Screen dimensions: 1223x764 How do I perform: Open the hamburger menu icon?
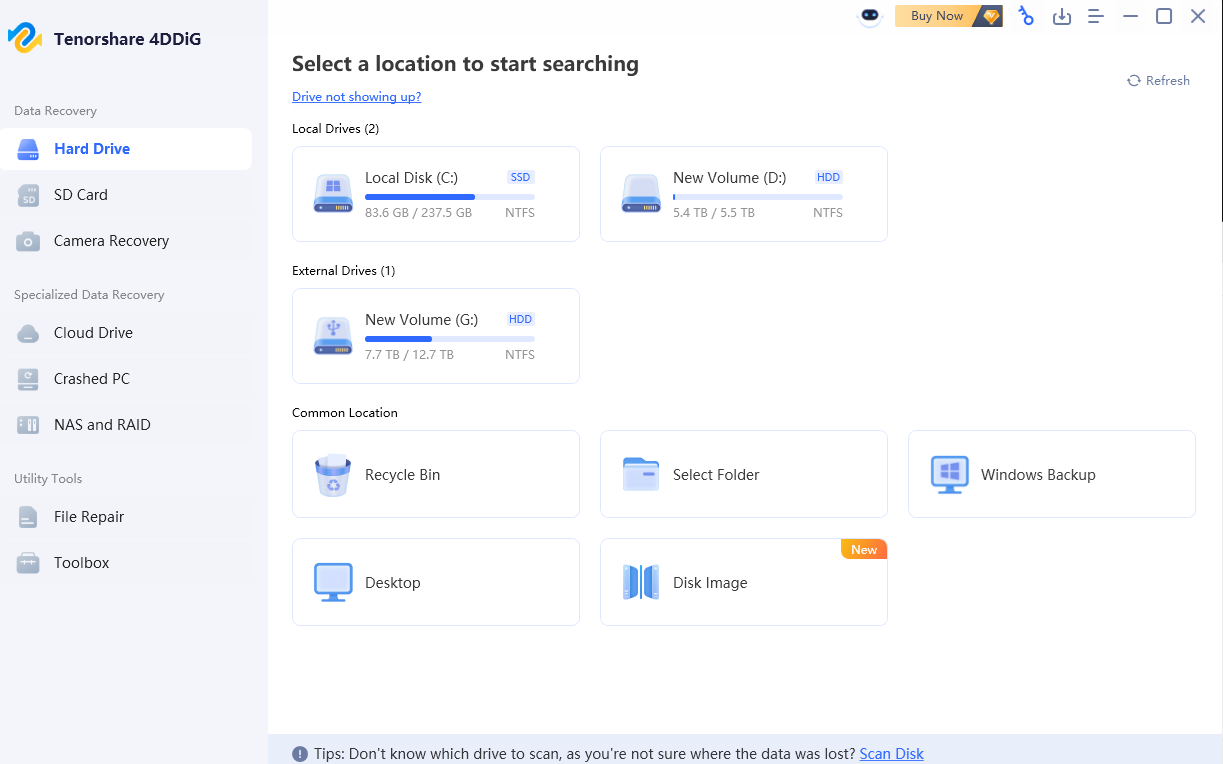(x=1096, y=16)
